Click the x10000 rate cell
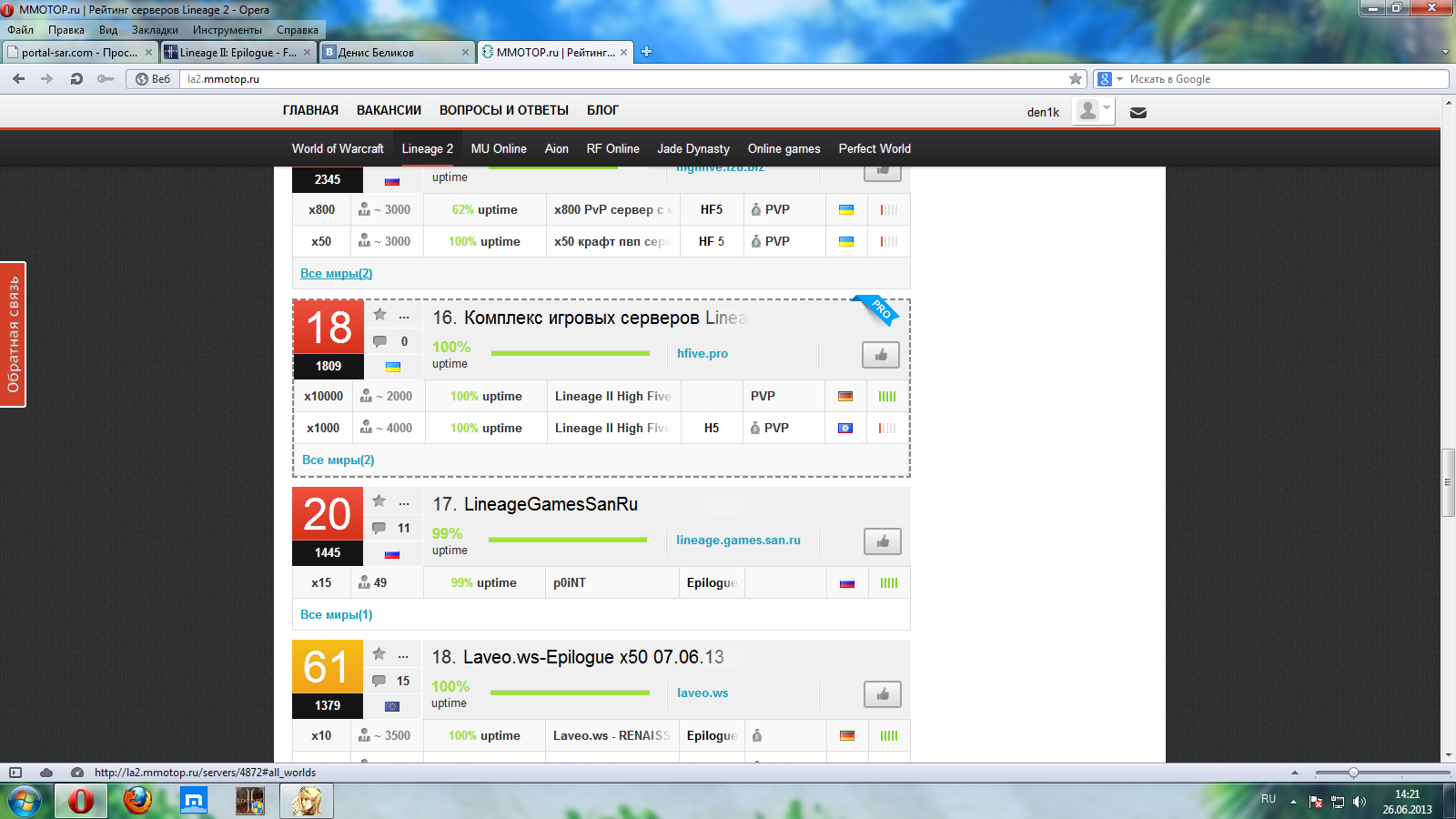The width and height of the screenshot is (1456, 819). pyautogui.click(x=324, y=396)
